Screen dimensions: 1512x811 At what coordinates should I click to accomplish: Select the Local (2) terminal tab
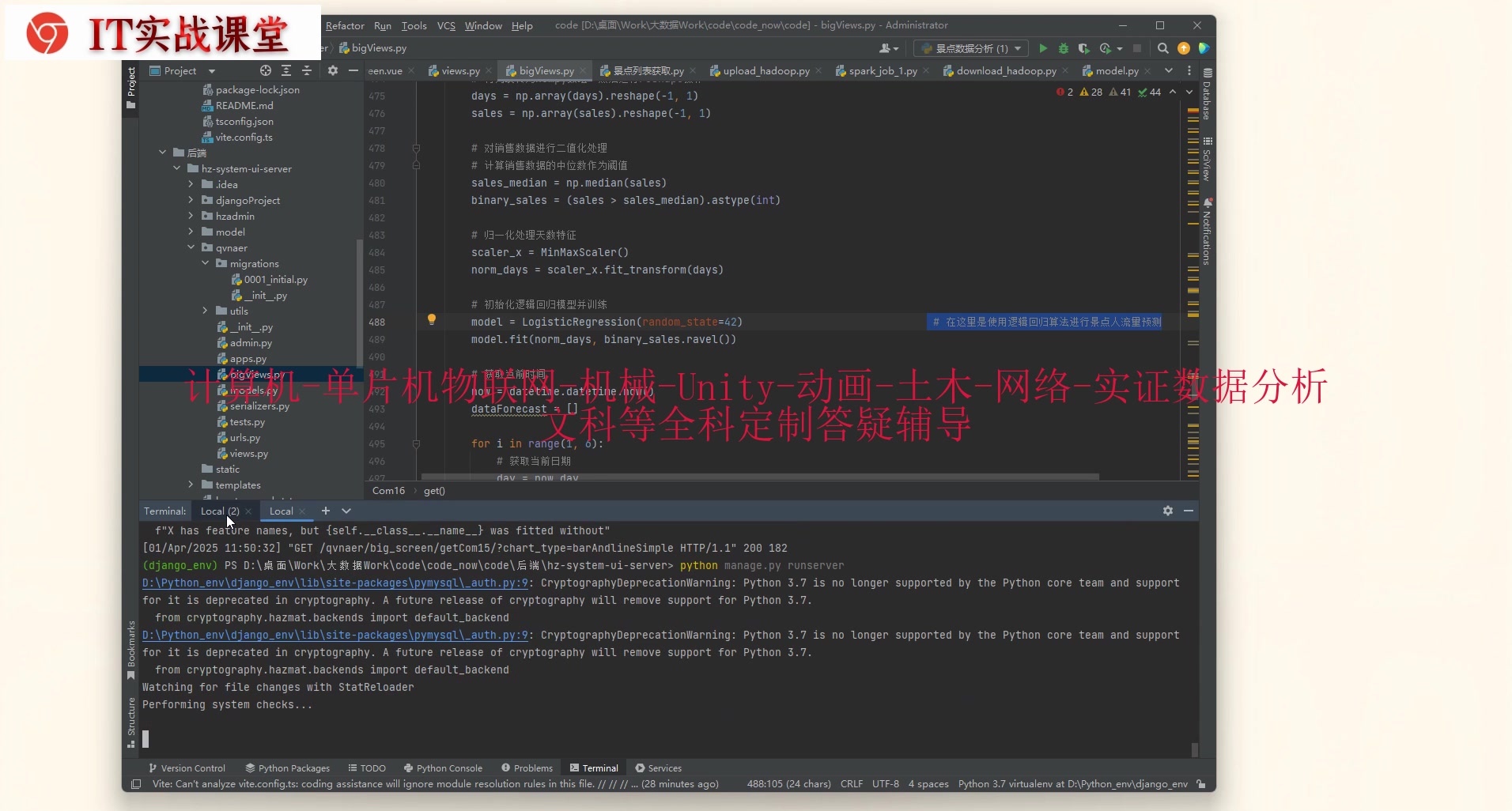tap(220, 511)
